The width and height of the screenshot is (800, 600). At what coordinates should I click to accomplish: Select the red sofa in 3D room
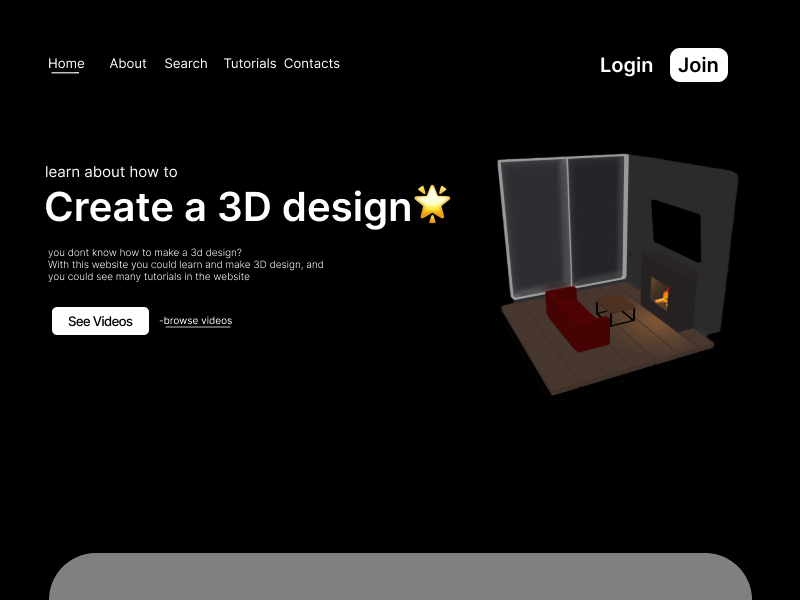point(575,318)
